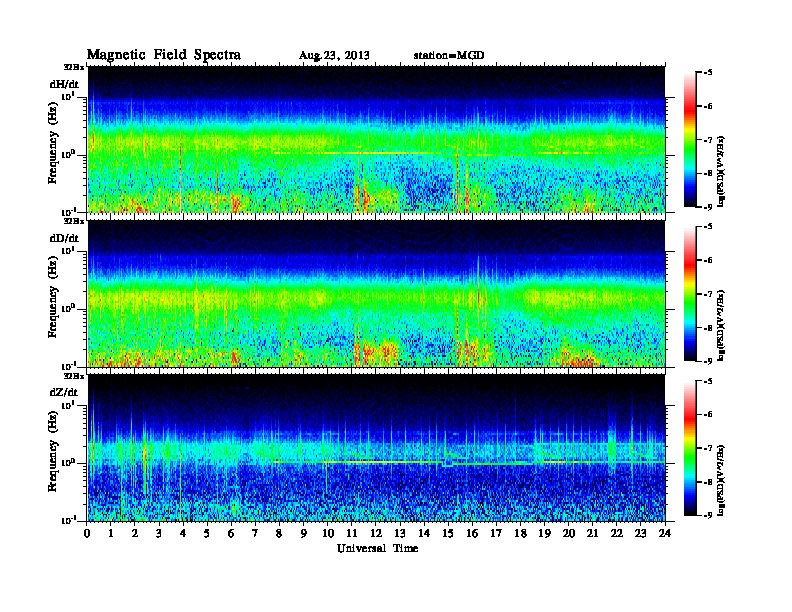
Task: Click the "13" tick on Universal Time axis
Action: pyautogui.click(x=400, y=534)
